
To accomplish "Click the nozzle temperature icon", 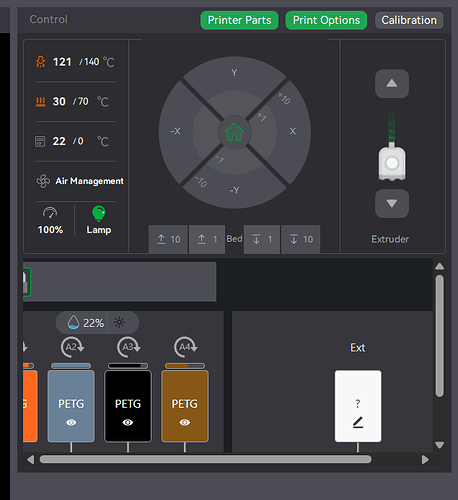I will click(41, 62).
